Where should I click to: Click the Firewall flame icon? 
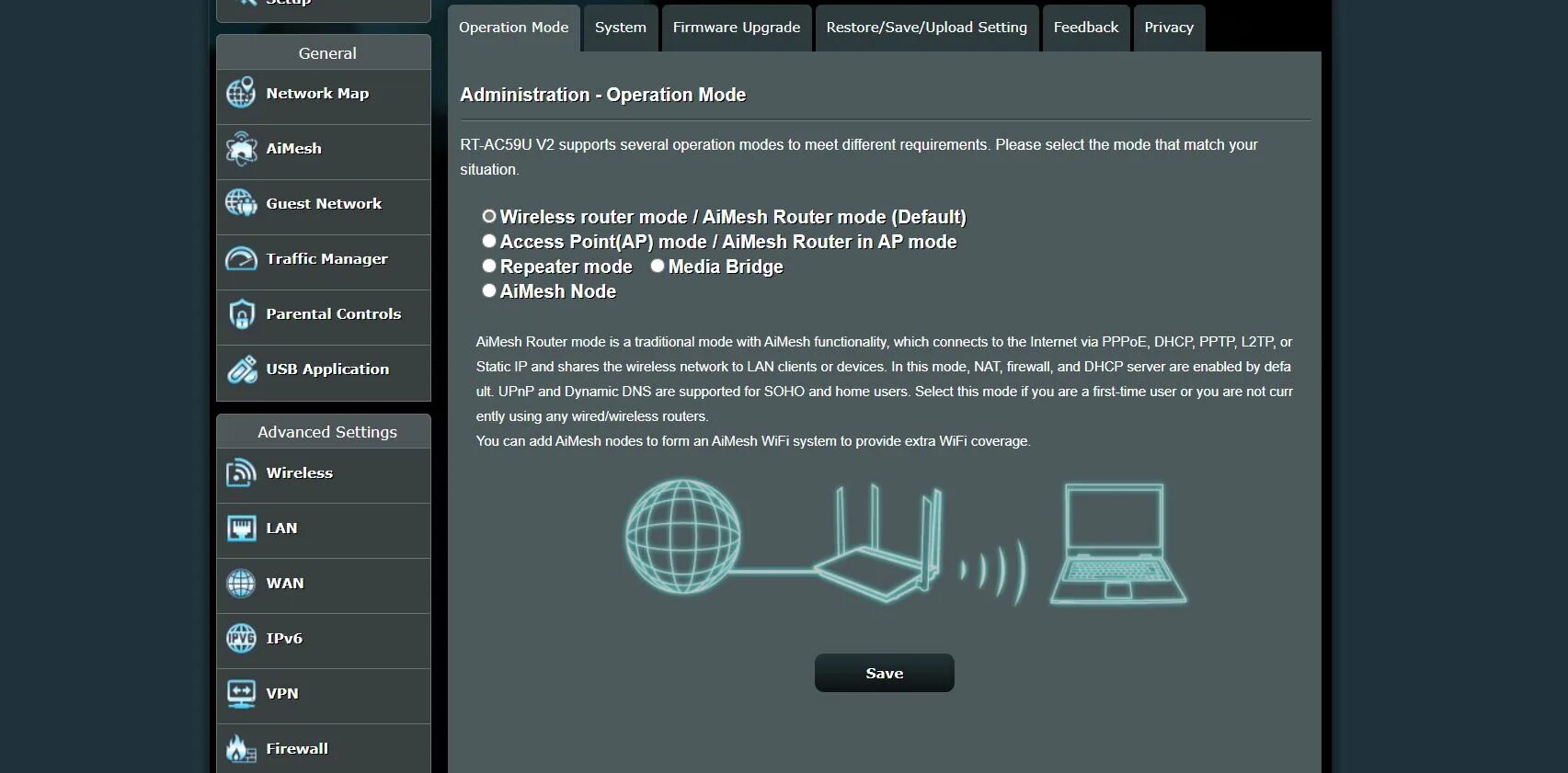click(x=241, y=748)
